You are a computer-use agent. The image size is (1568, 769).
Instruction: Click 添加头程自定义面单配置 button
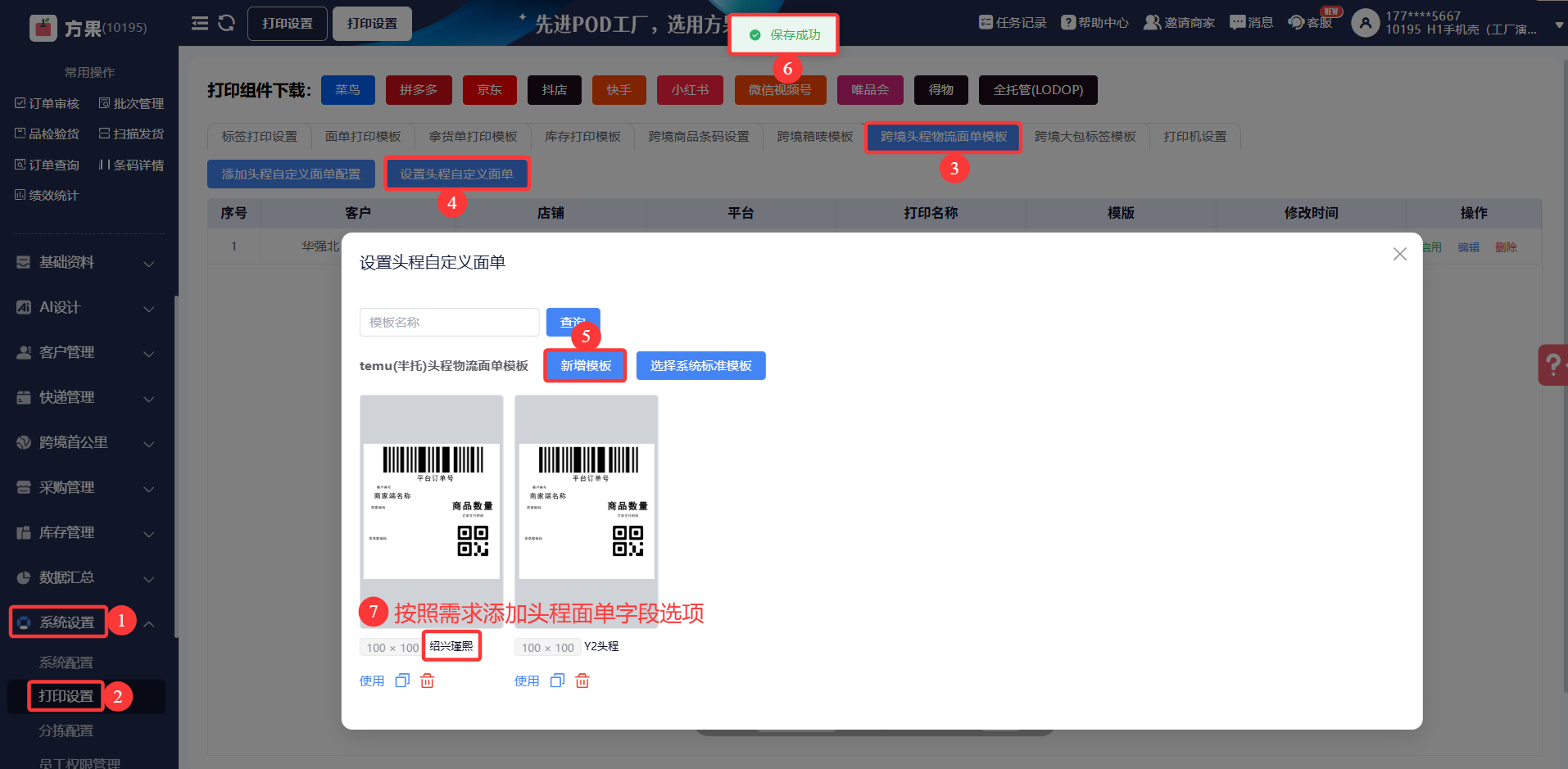tap(291, 174)
